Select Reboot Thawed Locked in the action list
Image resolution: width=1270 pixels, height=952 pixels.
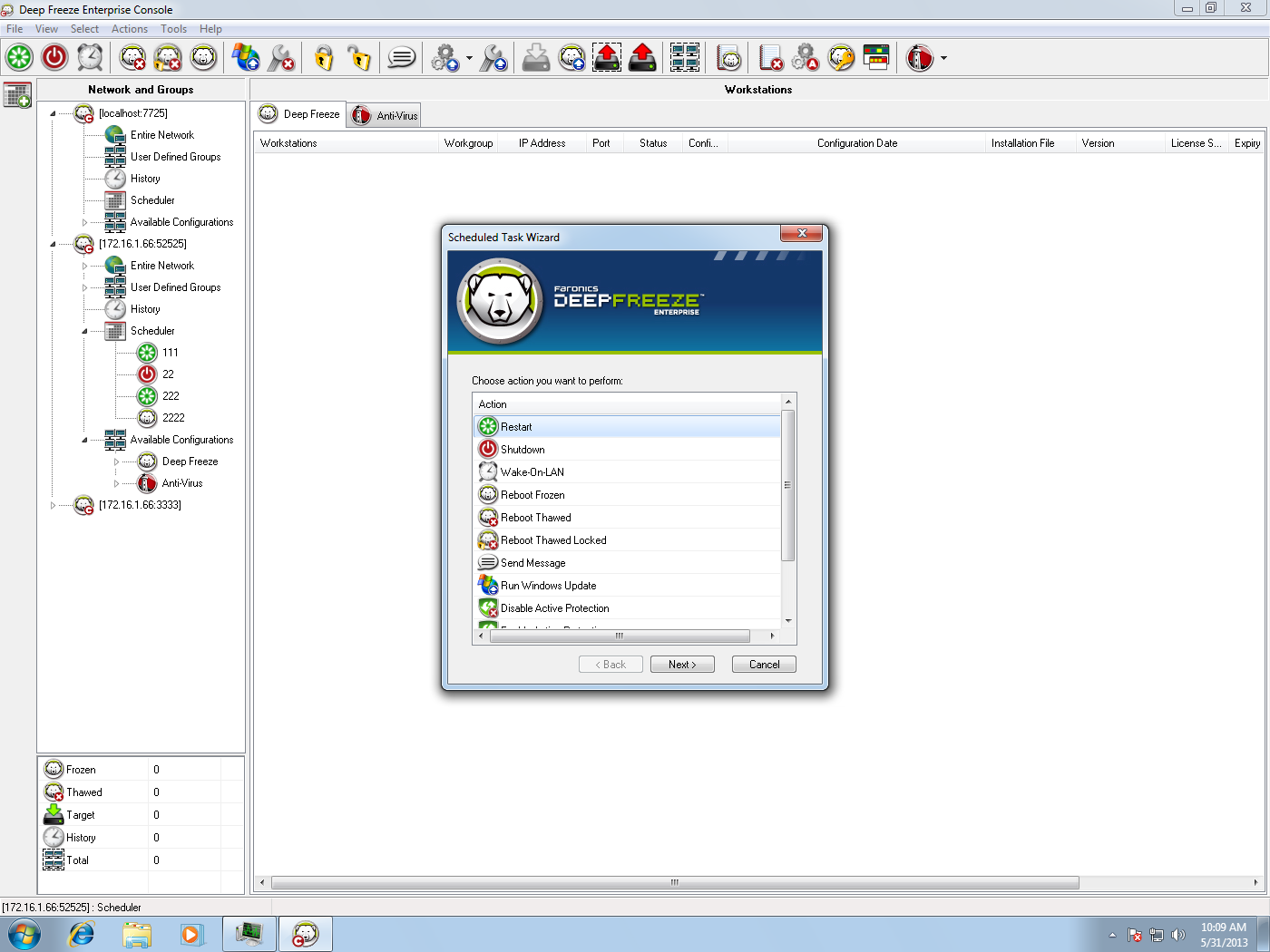(553, 540)
